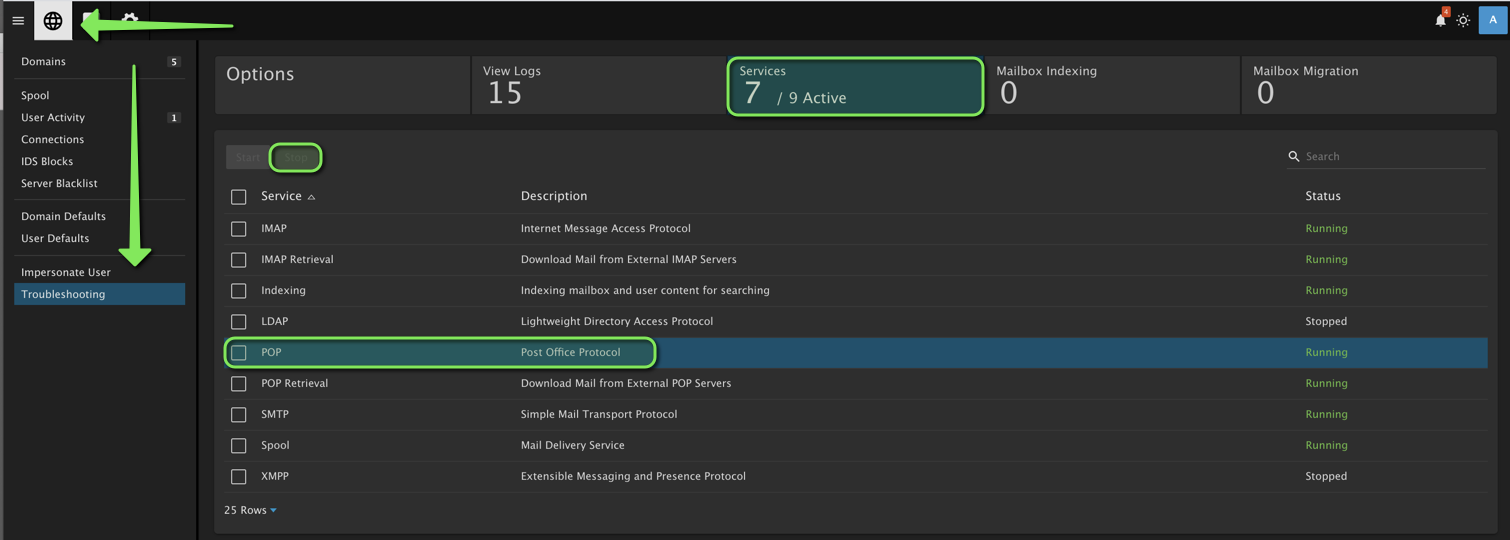1510x540 pixels.
Task: Click the sort arrow beside Service header
Action: tap(312, 197)
